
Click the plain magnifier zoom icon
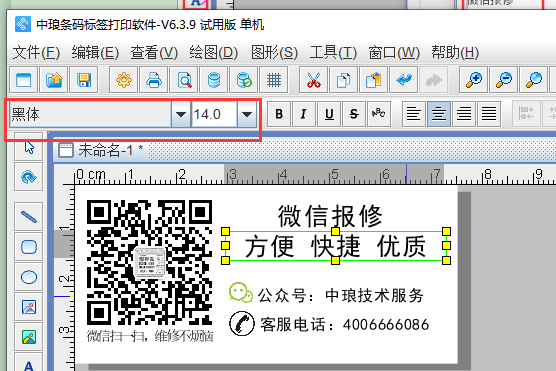(533, 80)
